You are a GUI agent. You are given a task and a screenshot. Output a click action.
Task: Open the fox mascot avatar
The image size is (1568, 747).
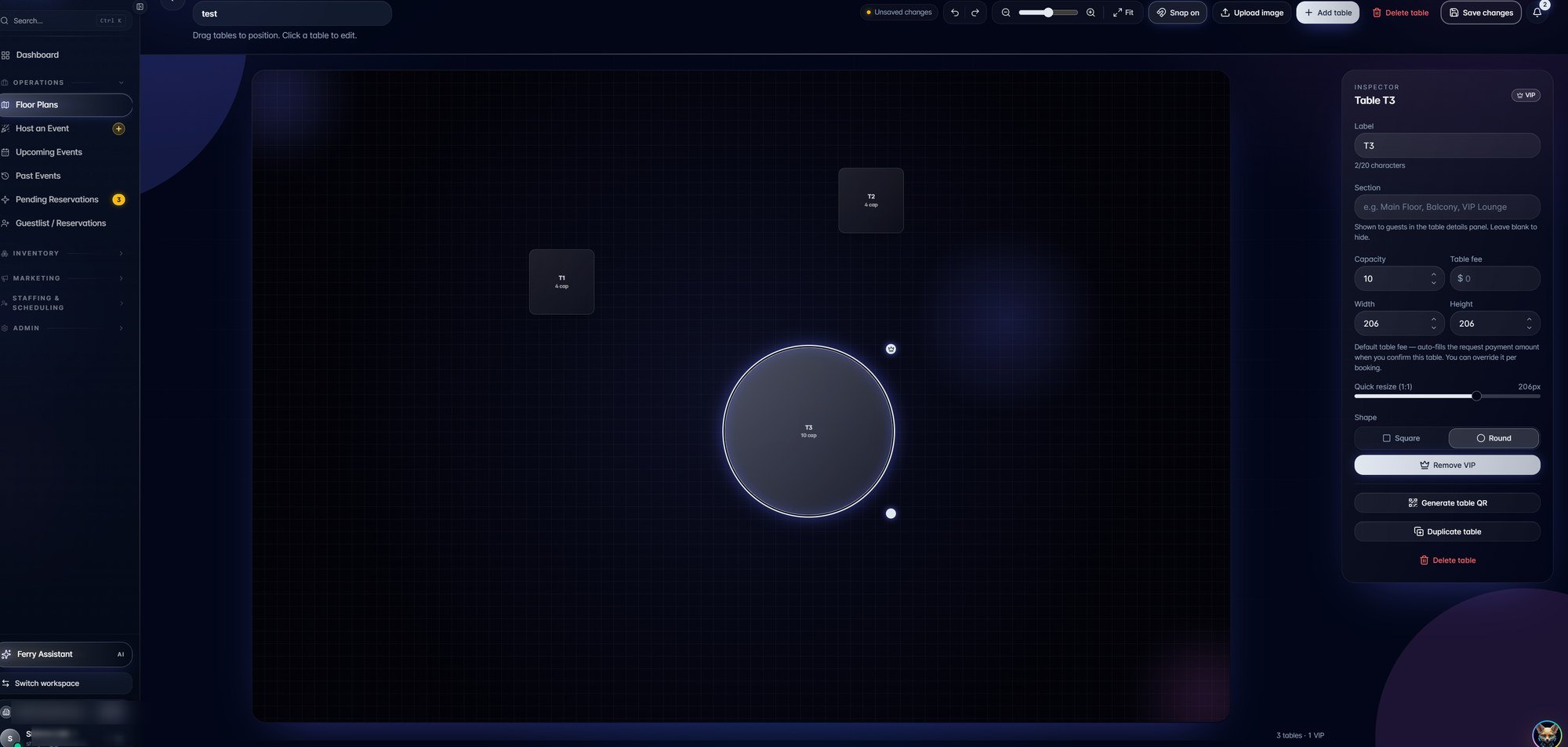[1547, 734]
